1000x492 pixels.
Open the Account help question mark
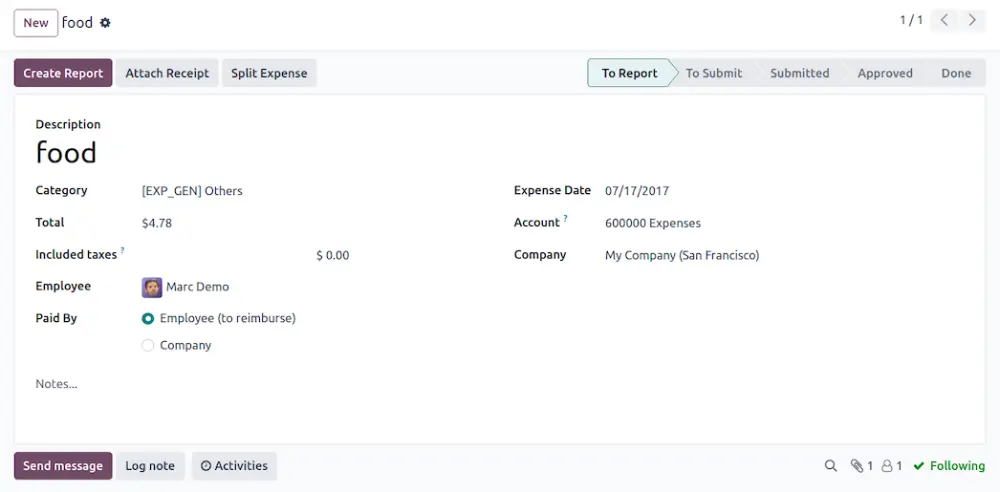click(565, 219)
